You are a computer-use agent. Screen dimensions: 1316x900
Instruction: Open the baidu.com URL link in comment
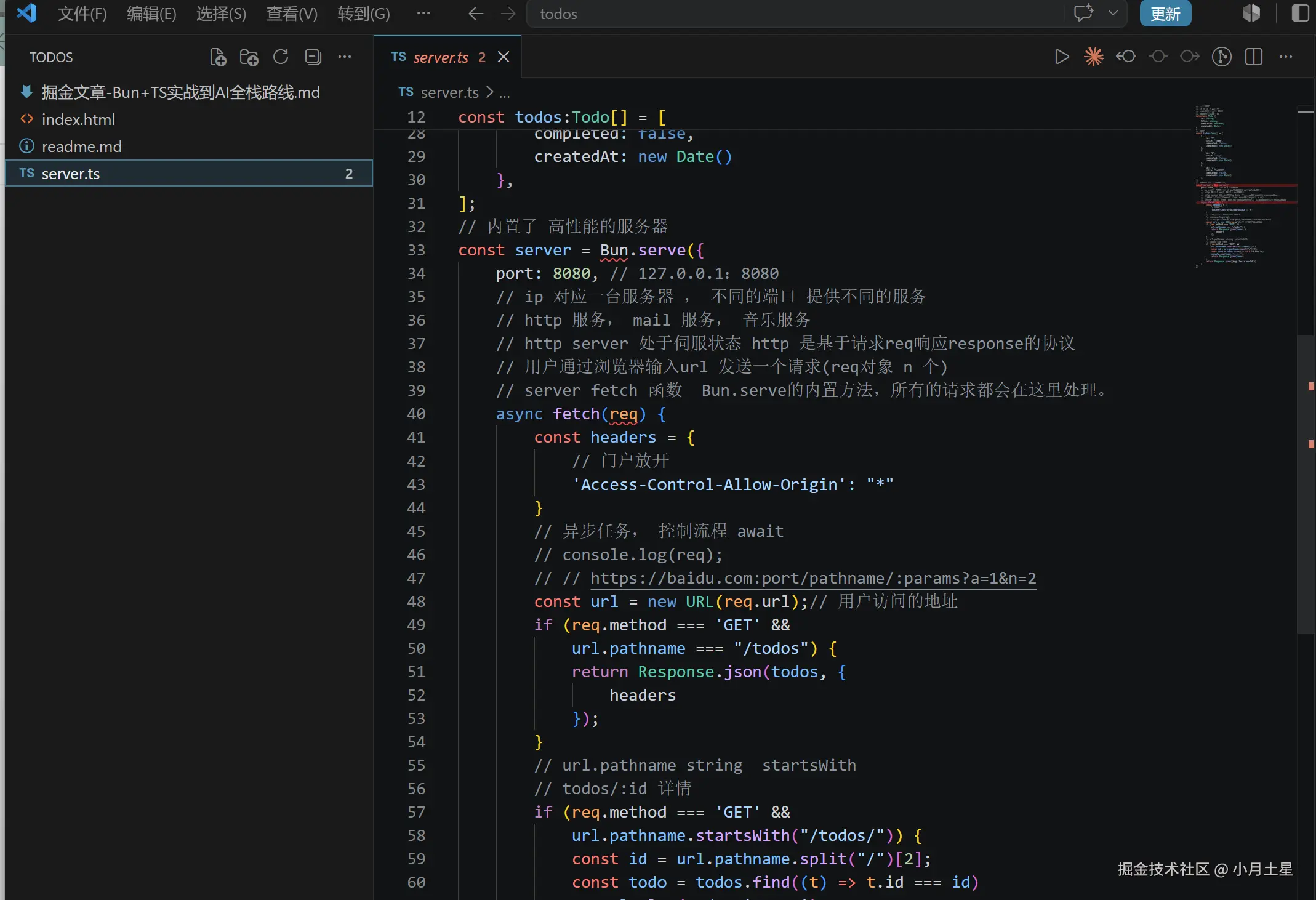pyautogui.click(x=813, y=578)
